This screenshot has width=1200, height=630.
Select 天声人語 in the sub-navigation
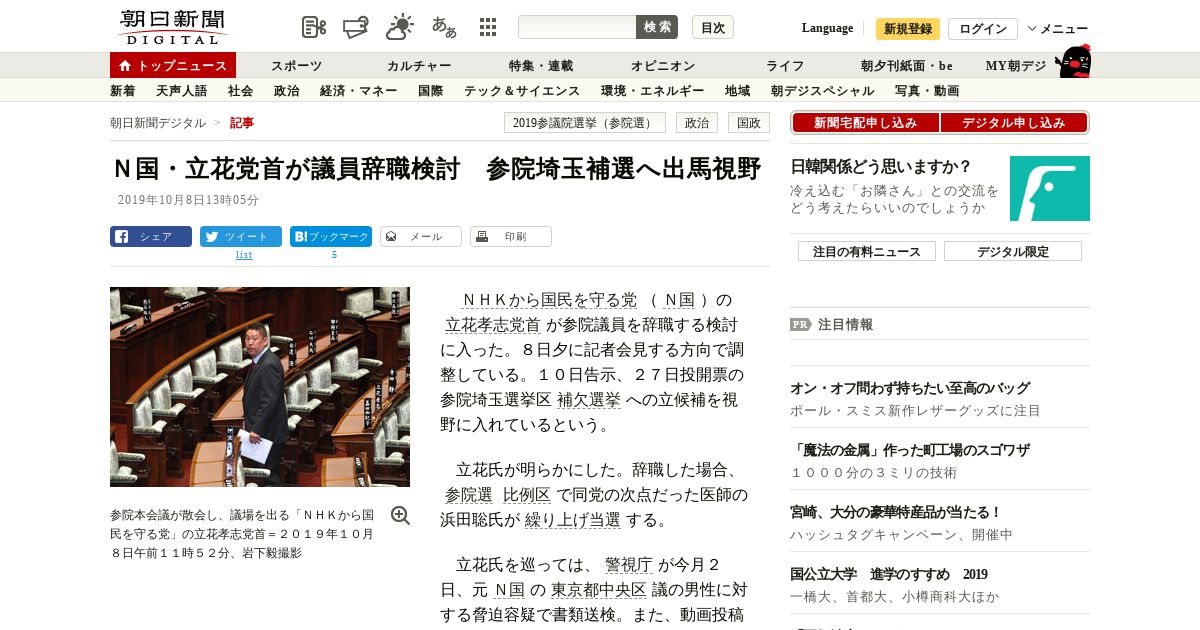[182, 91]
